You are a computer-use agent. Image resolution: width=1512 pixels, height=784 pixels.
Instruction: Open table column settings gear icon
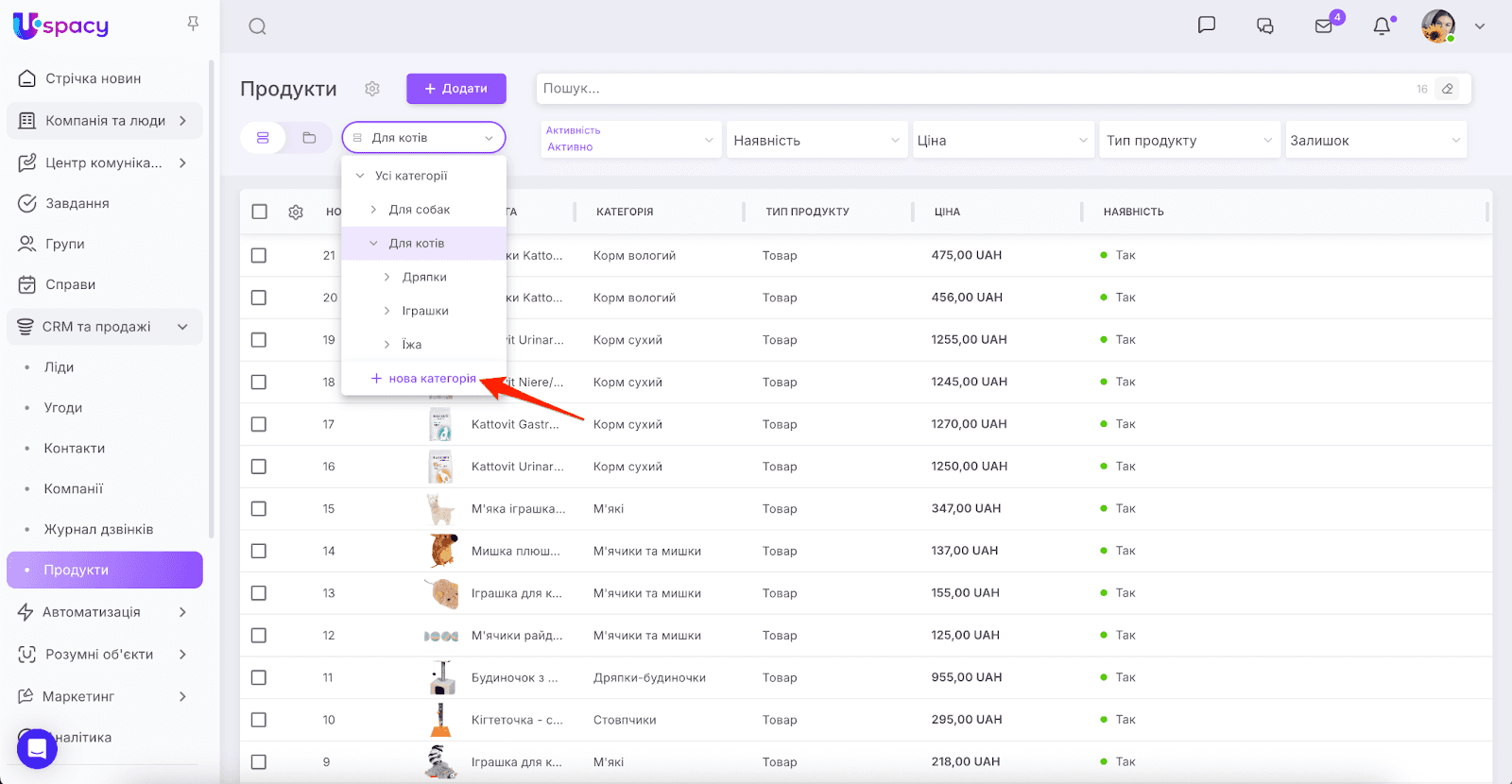click(296, 213)
